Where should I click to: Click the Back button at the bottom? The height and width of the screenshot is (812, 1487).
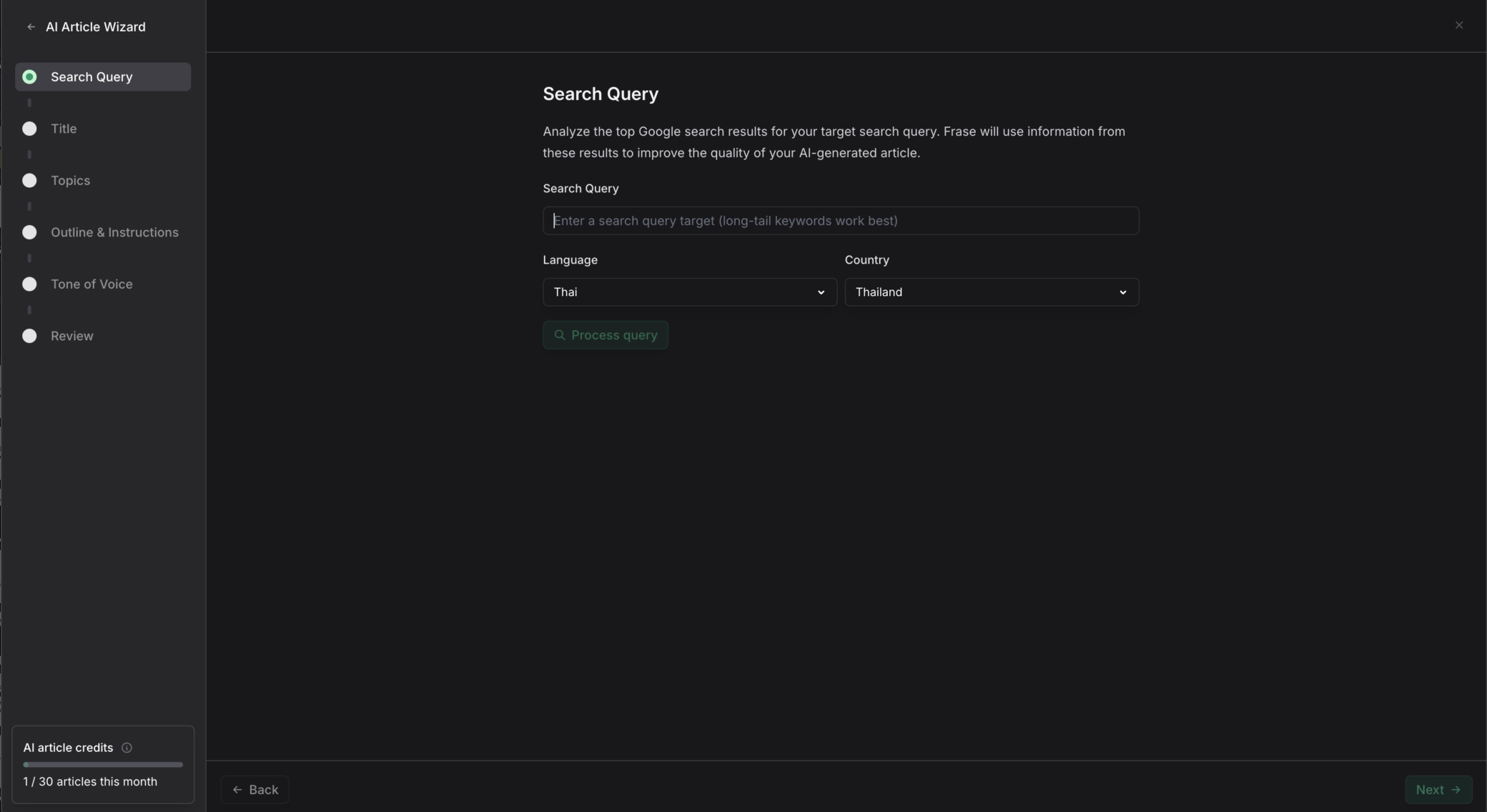coord(255,790)
